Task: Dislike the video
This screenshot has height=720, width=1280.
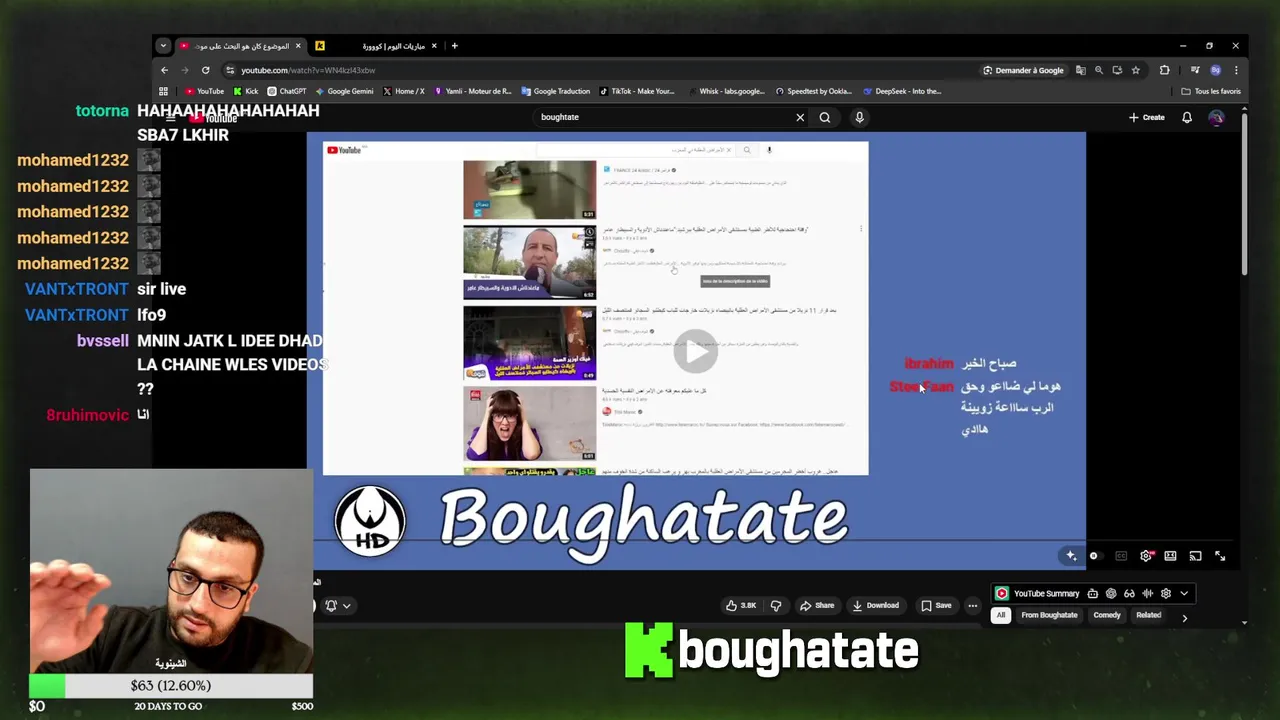Action: 776,605
